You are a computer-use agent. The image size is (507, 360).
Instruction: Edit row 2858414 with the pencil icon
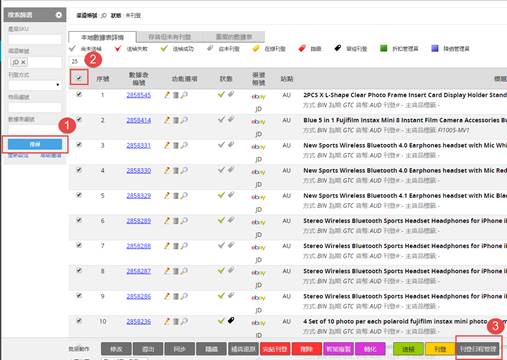(x=167, y=120)
